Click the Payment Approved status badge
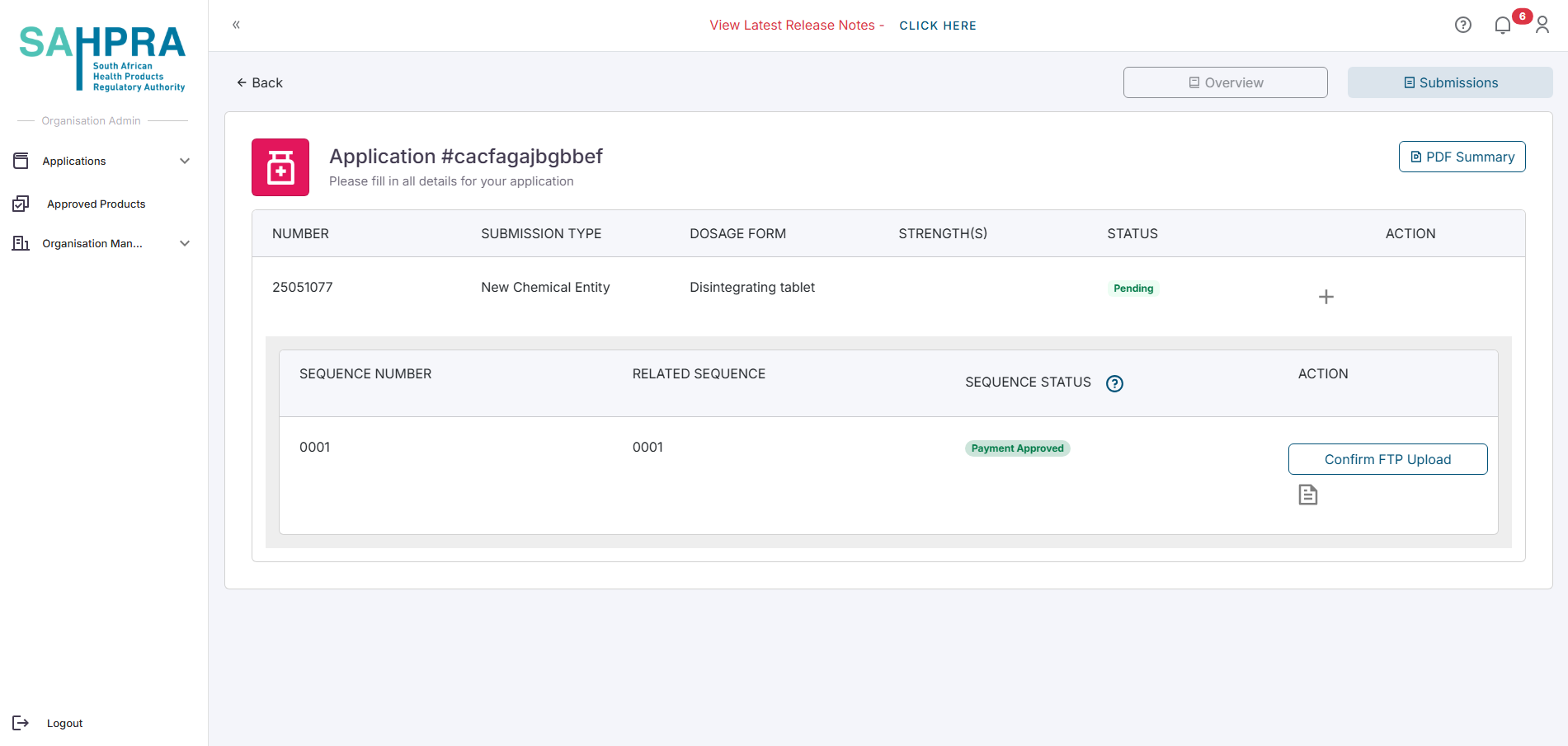This screenshot has width=1568, height=746. click(1017, 448)
